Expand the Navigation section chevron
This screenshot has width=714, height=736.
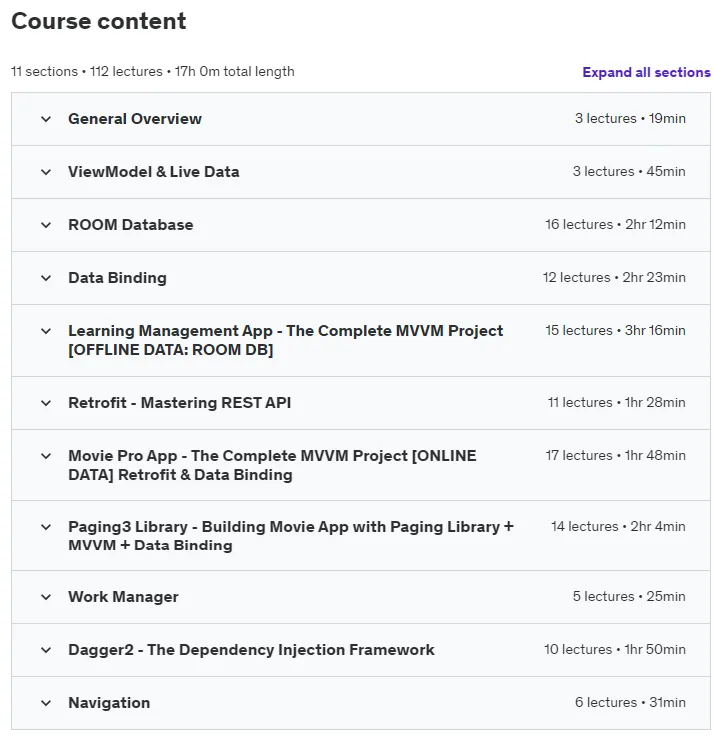coord(46,704)
